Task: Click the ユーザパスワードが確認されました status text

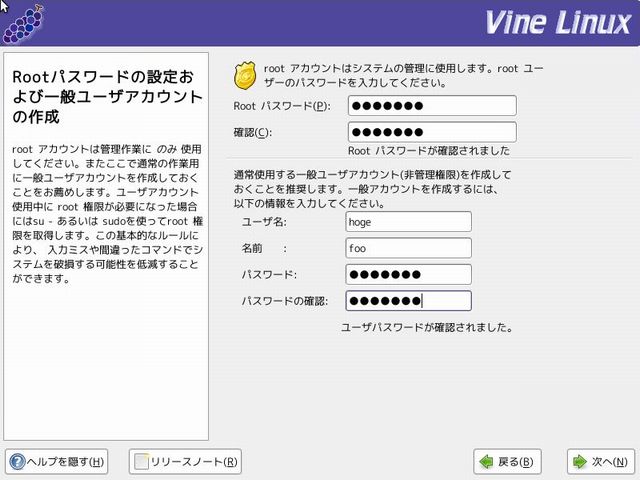Action: click(x=427, y=327)
